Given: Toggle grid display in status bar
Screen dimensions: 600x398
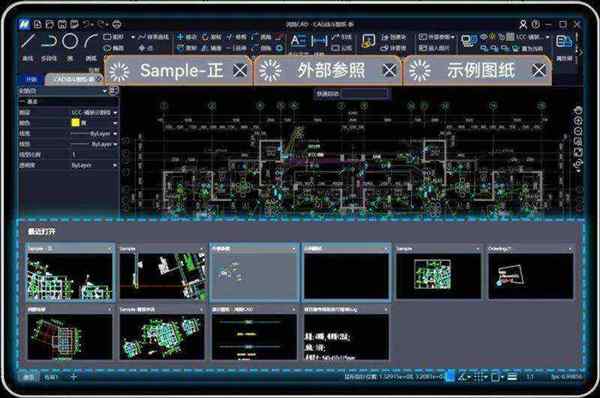Looking at the screenshot, I should (x=478, y=377).
